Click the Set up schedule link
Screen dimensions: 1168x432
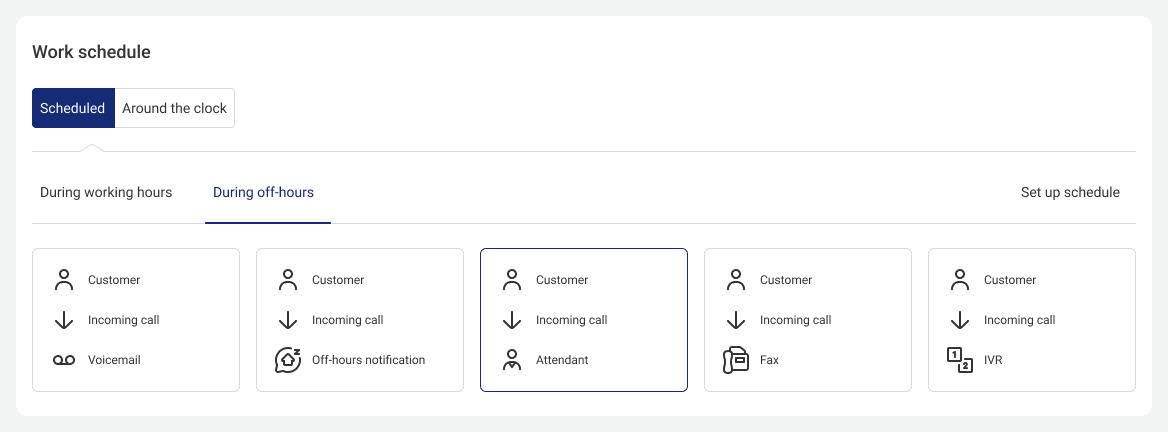(x=1070, y=192)
